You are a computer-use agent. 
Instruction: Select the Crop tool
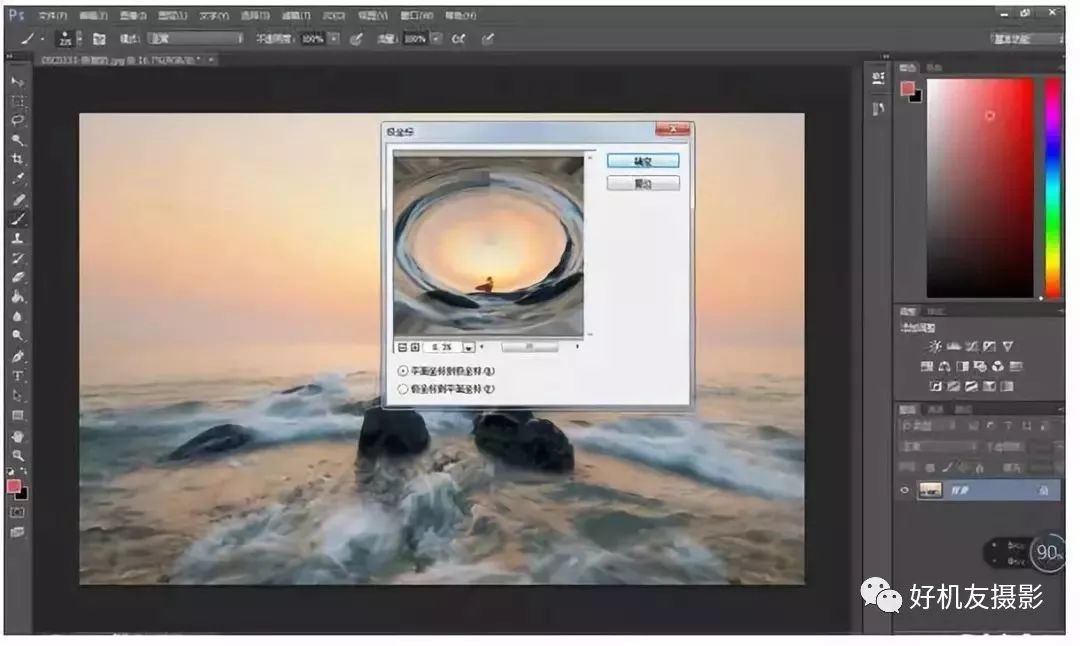[18, 160]
